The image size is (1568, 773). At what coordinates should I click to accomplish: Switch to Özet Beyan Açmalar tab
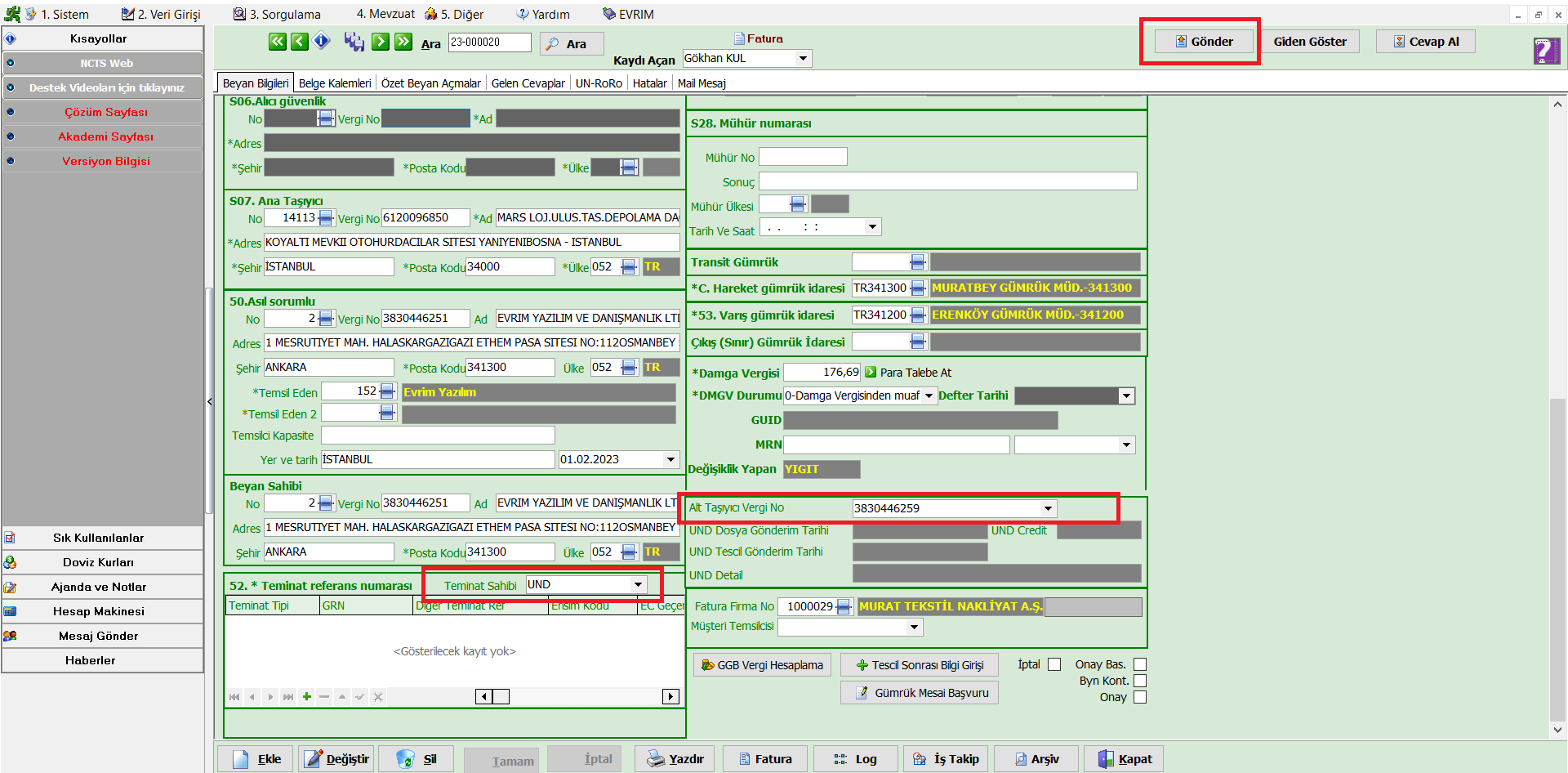430,83
